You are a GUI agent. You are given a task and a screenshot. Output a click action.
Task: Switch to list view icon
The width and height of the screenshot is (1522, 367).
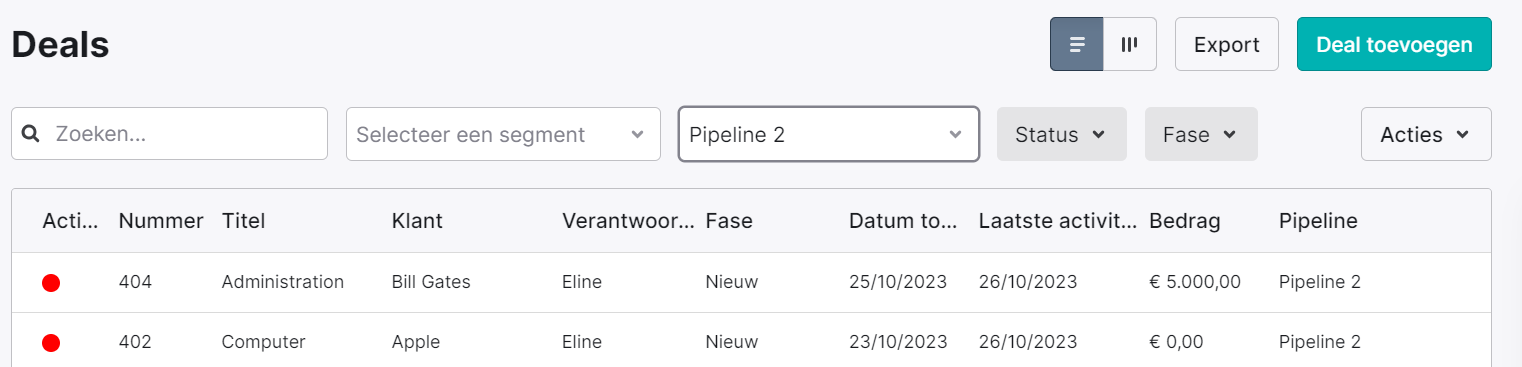click(x=1077, y=44)
